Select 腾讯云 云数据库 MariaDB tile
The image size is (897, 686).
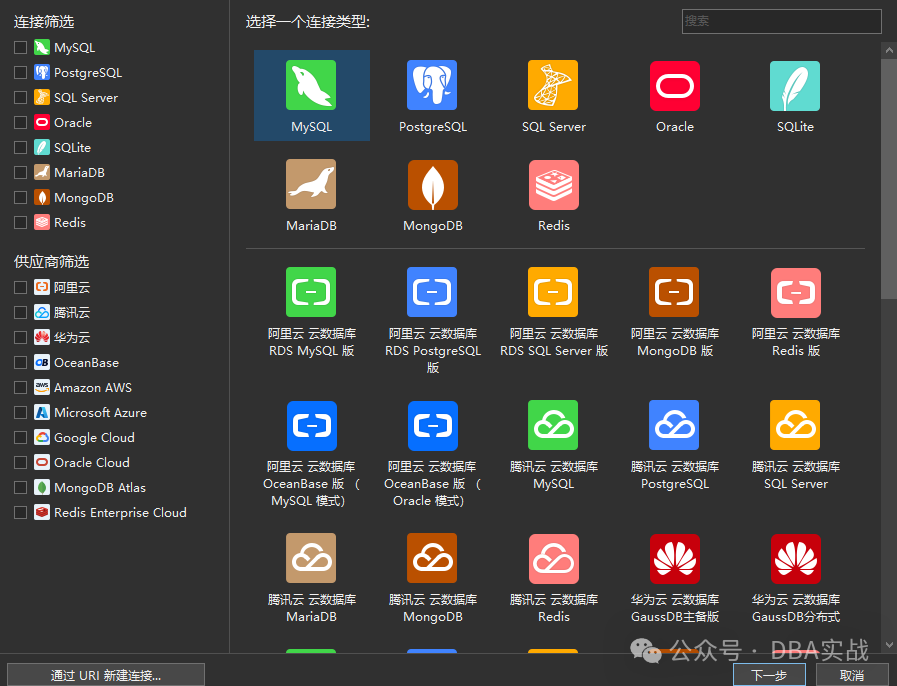[312, 578]
